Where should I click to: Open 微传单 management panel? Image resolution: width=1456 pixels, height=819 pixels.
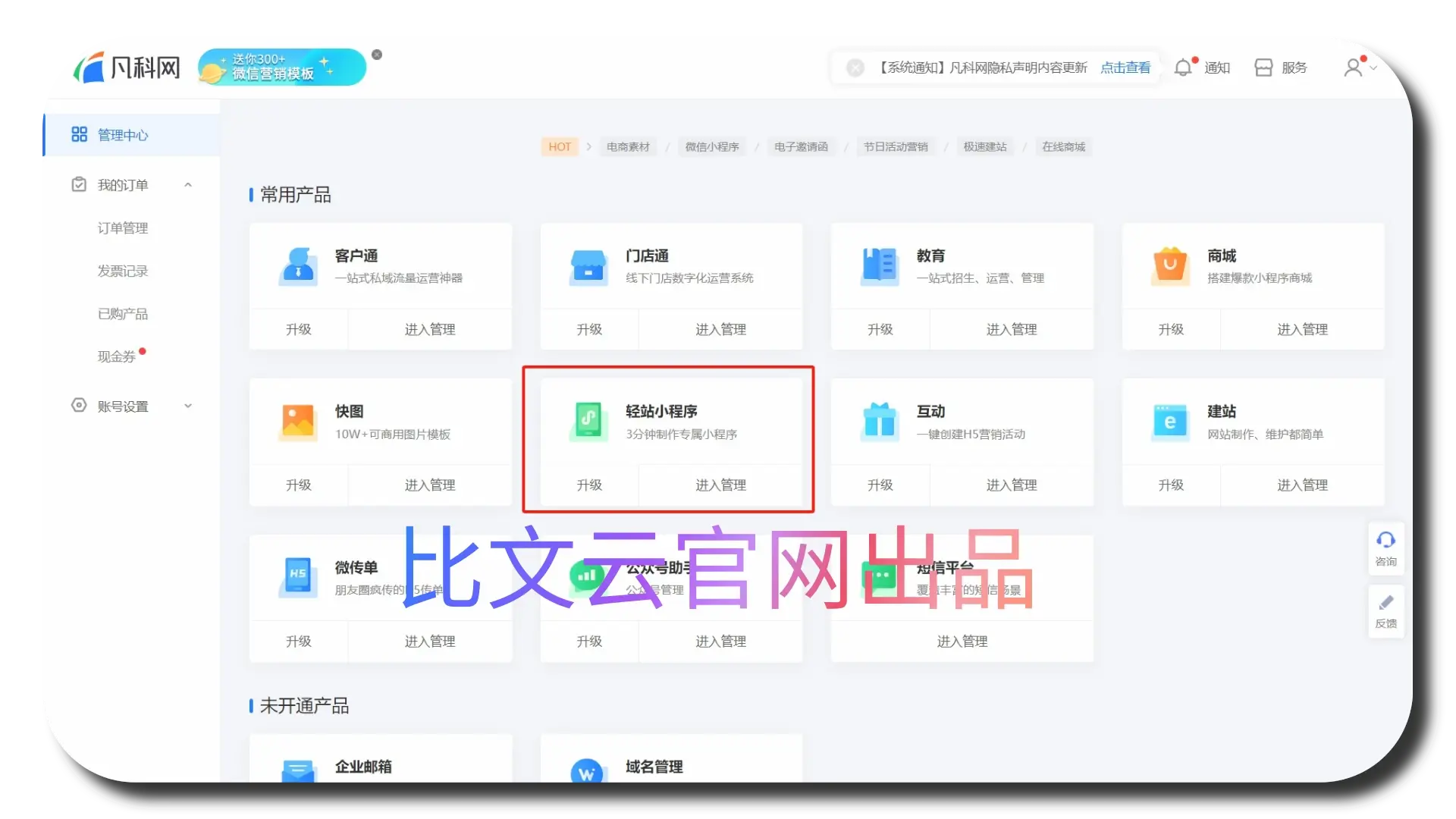click(x=430, y=641)
